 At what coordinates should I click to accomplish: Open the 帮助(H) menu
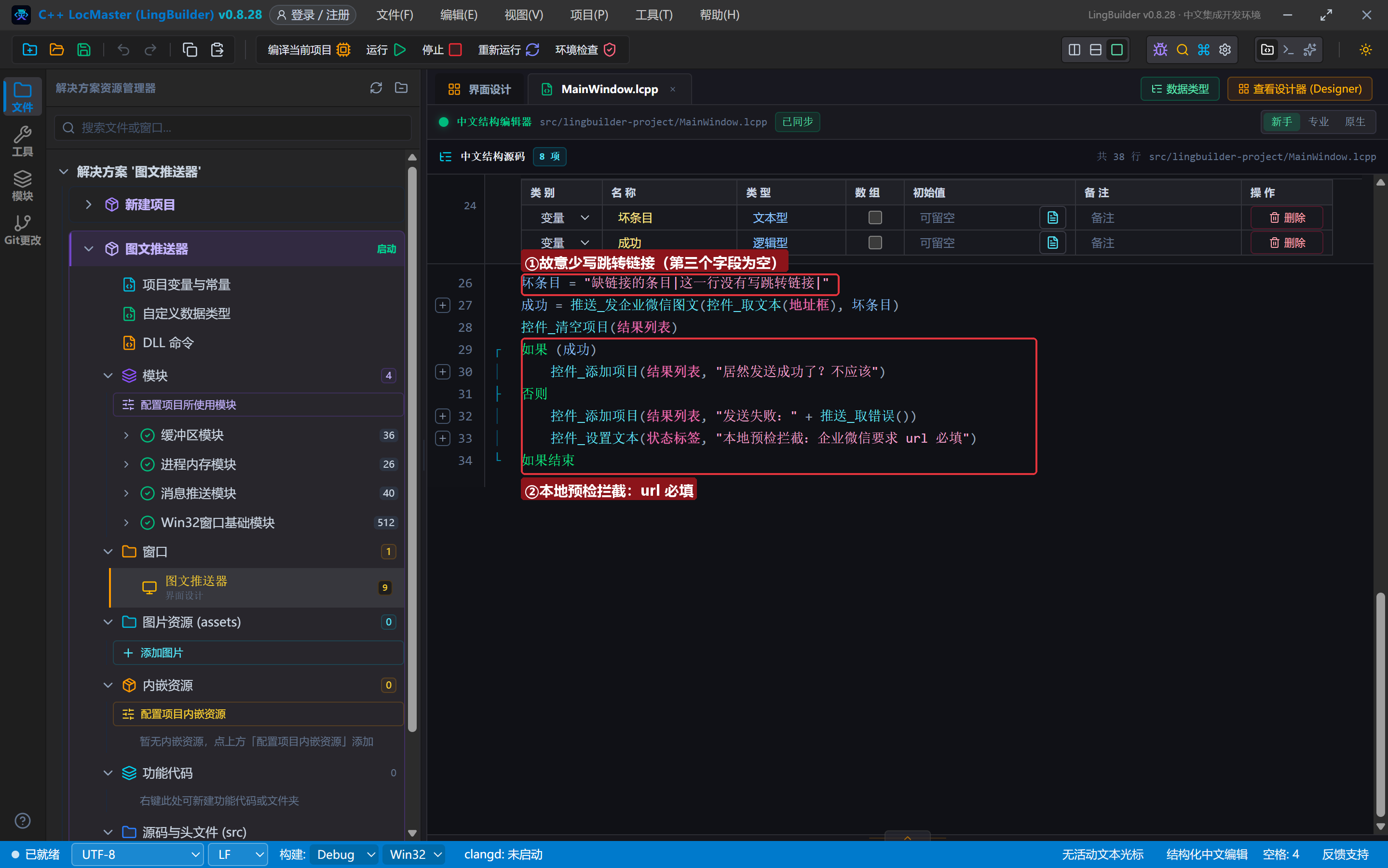point(719,15)
